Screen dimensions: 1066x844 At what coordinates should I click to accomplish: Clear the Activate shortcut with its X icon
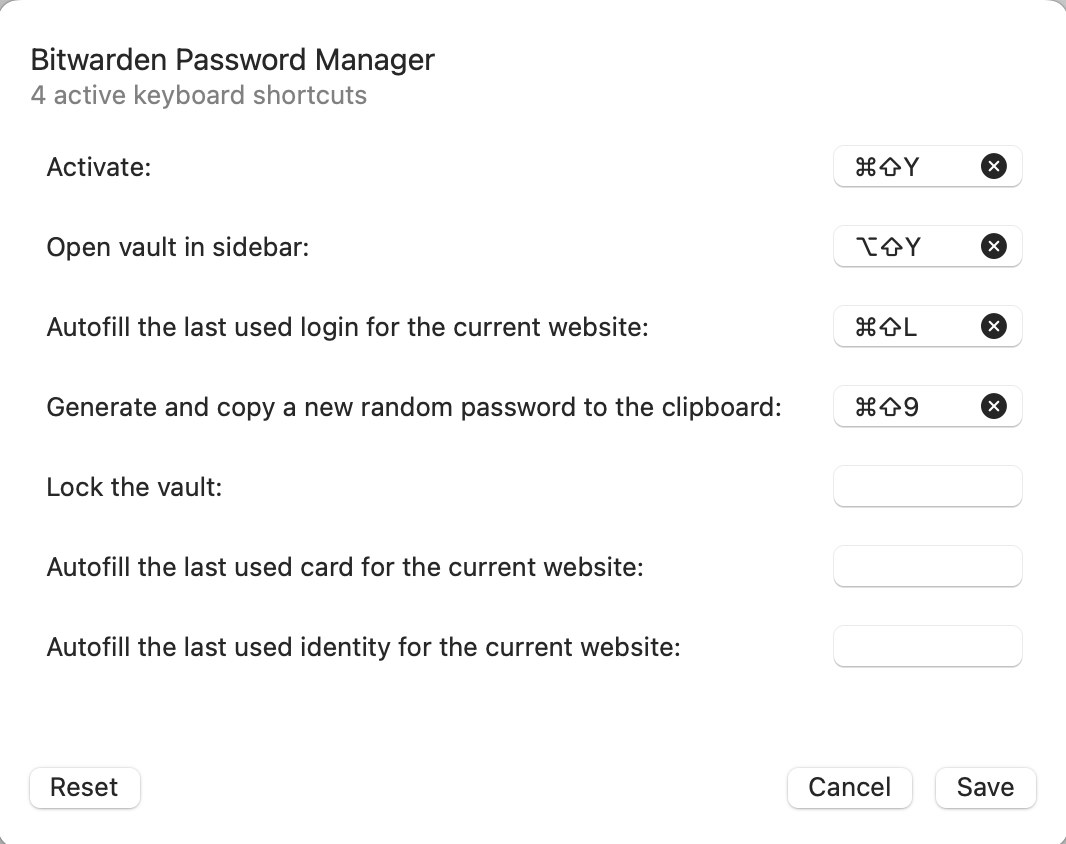click(x=993, y=167)
